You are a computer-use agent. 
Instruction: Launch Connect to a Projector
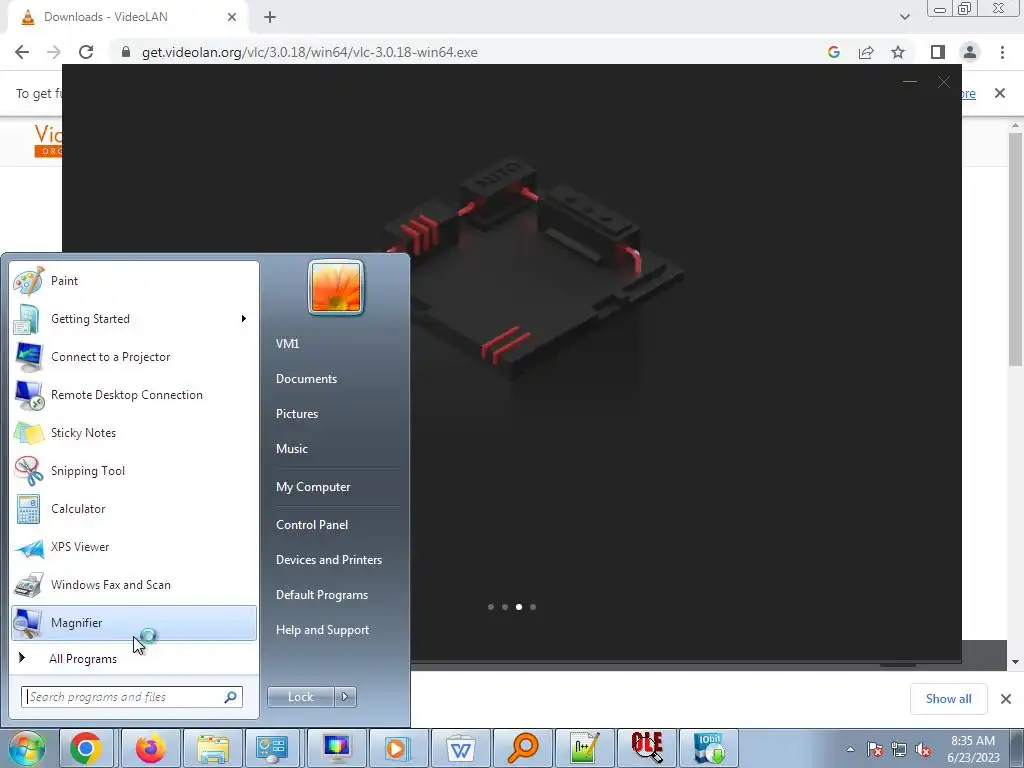(x=134, y=357)
